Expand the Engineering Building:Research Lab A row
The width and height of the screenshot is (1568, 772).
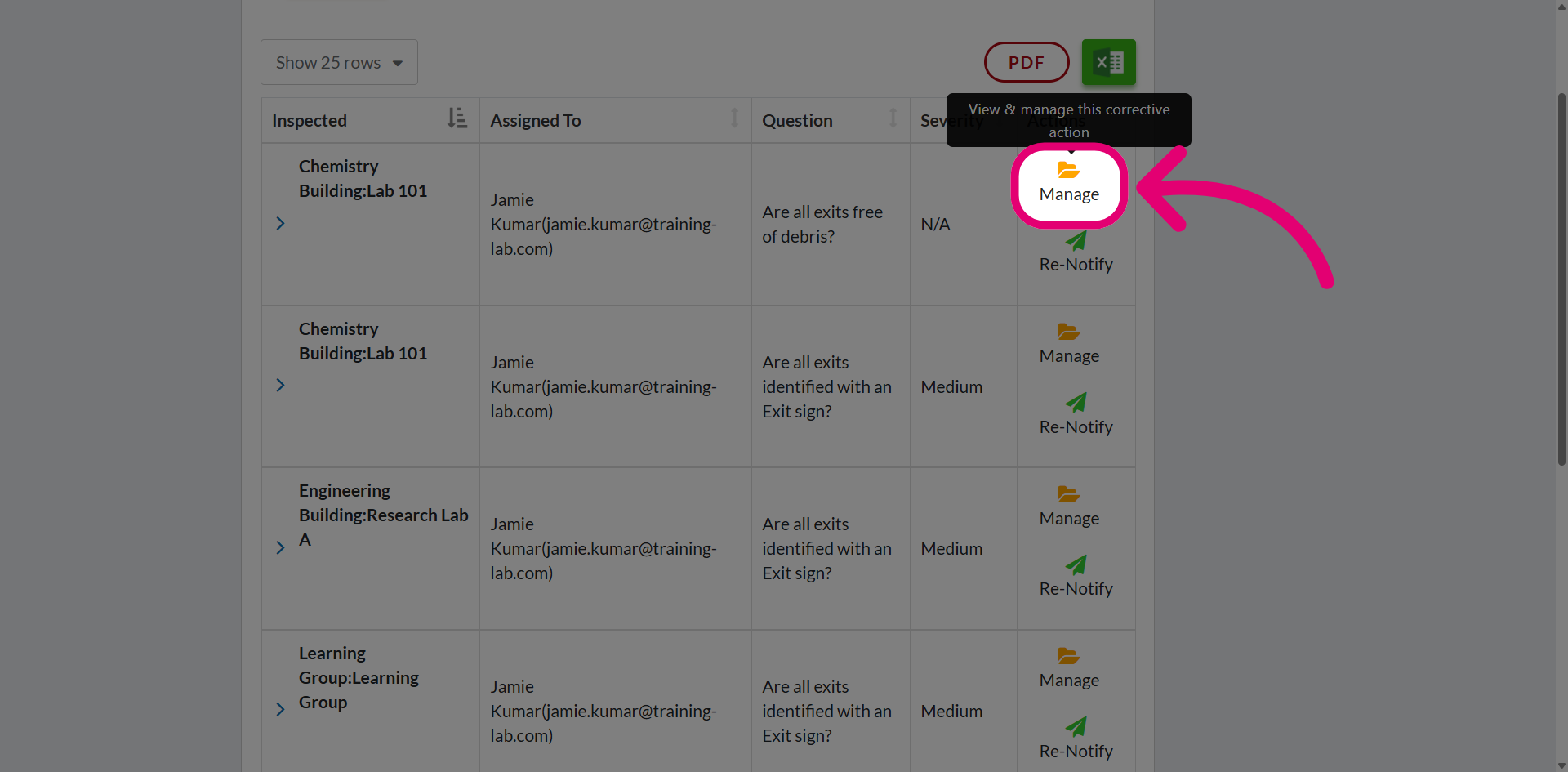[280, 547]
